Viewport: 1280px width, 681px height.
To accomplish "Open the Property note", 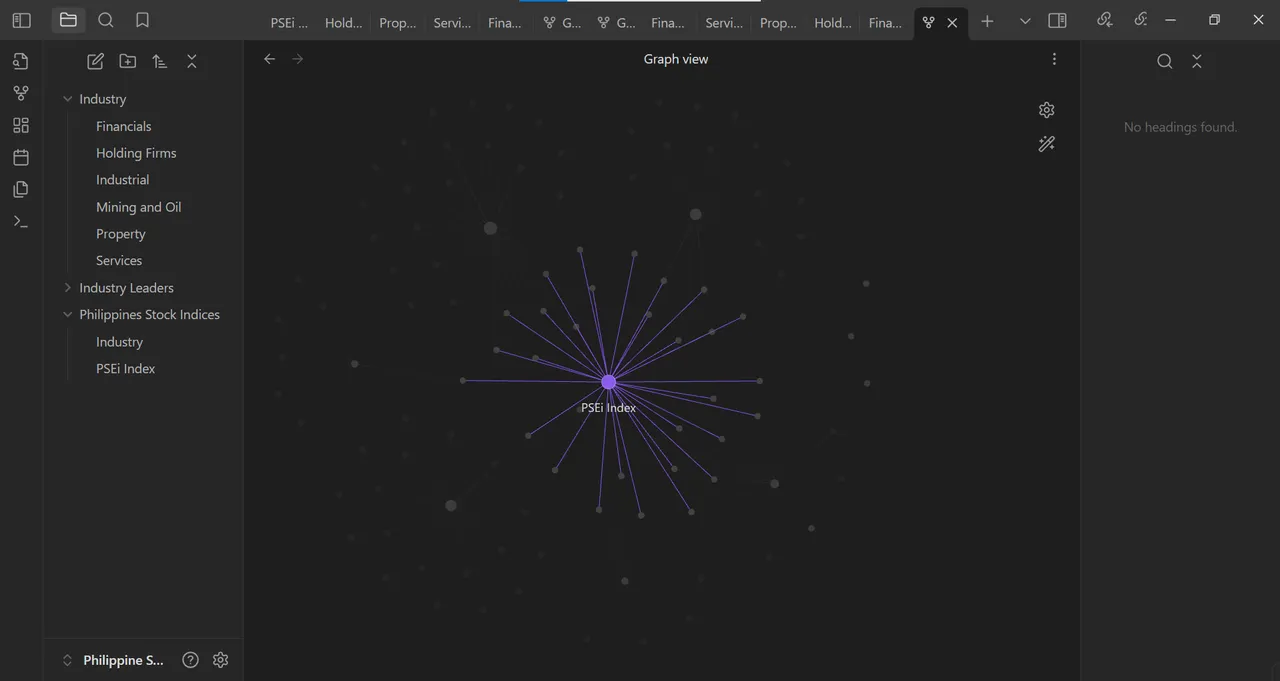I will click(x=120, y=234).
